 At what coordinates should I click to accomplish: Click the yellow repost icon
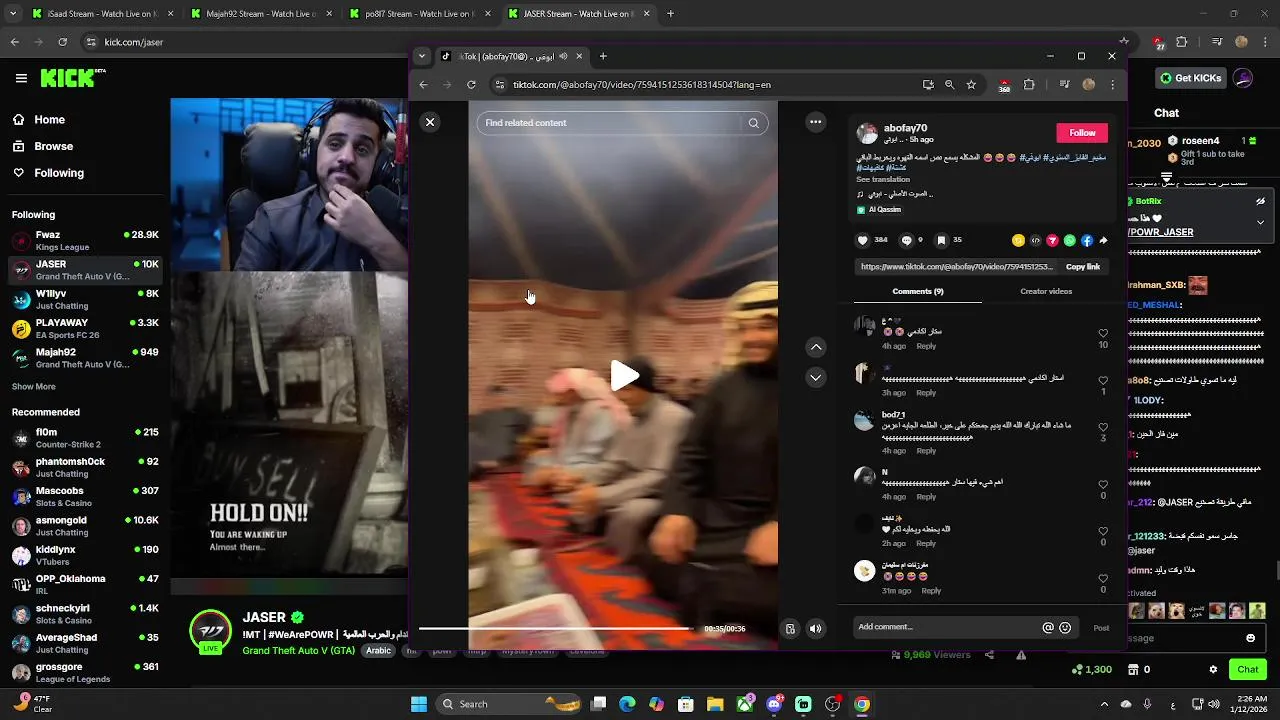coord(1018,241)
